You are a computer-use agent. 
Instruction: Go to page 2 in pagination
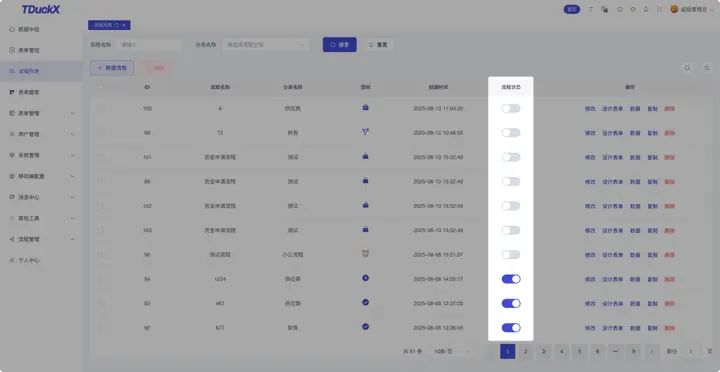(x=525, y=351)
